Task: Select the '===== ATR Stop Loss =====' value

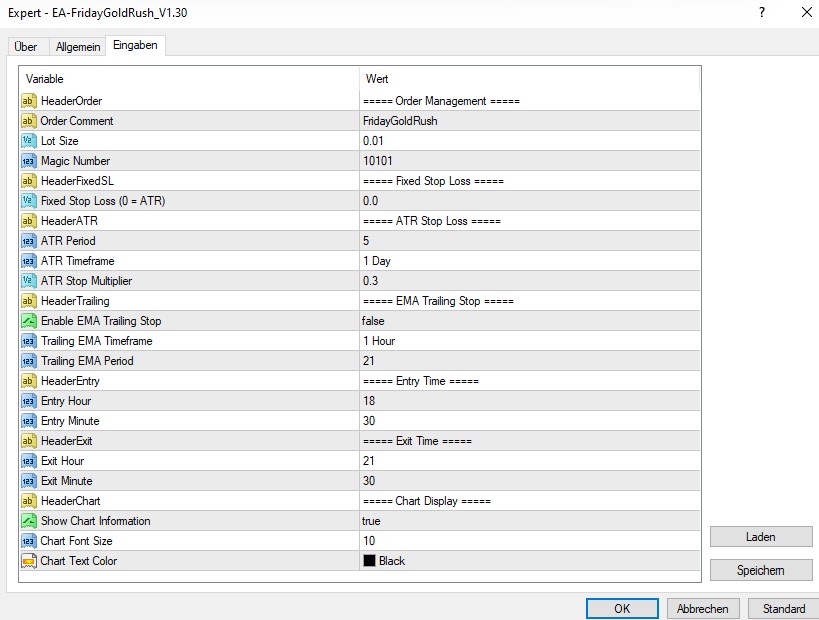Action: coord(432,221)
